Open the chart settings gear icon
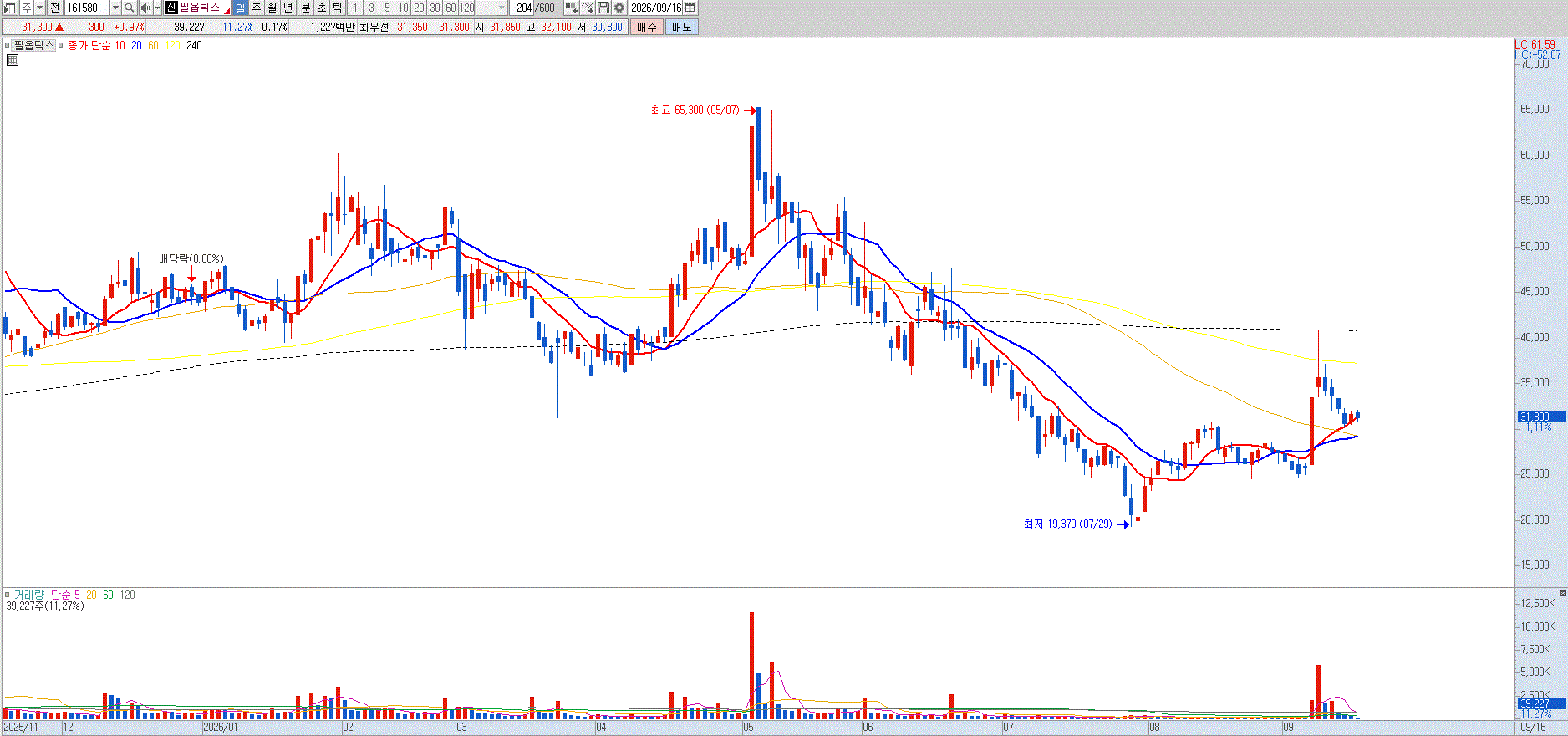1568x736 pixels. [x=619, y=8]
